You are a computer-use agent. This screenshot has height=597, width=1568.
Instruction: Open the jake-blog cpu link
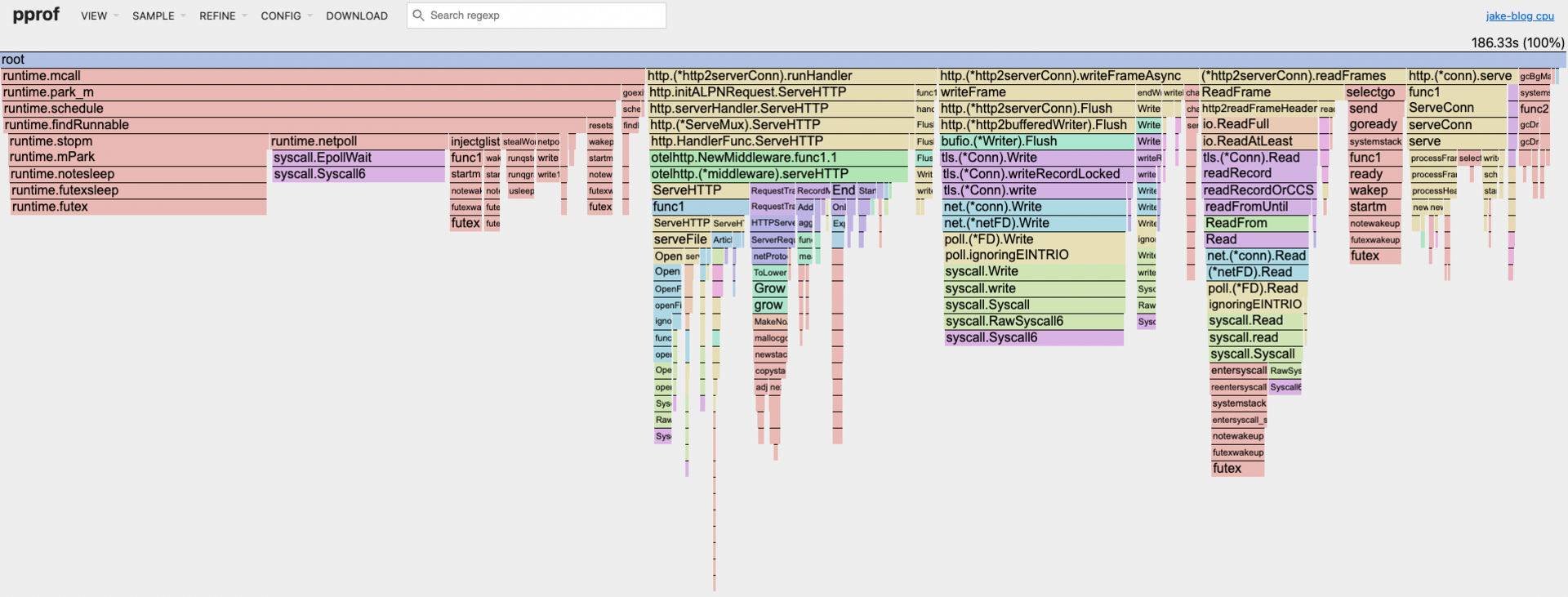click(x=1519, y=16)
